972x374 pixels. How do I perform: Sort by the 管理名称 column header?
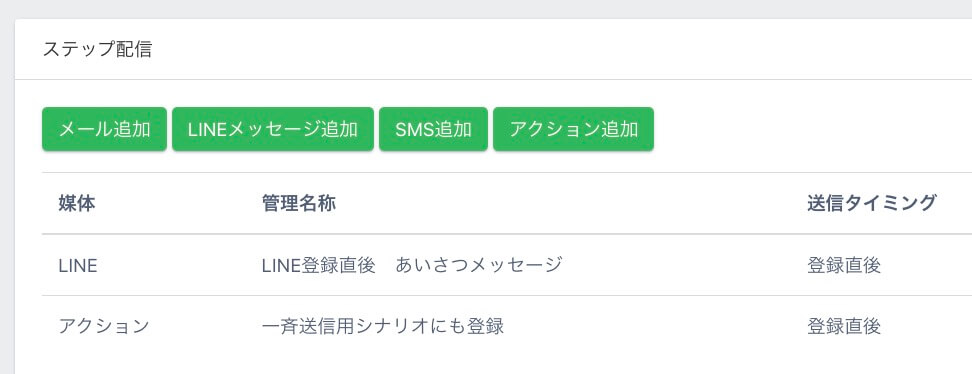(x=299, y=203)
